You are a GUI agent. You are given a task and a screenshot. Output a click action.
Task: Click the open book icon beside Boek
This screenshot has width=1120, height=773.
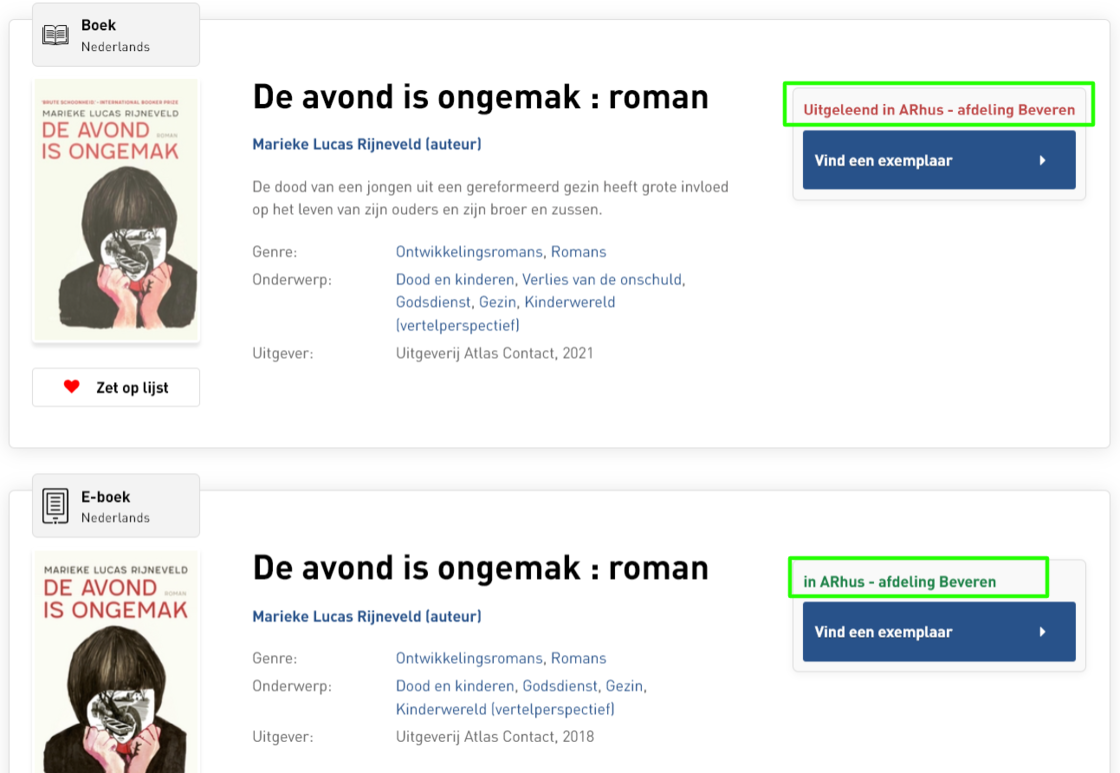[x=56, y=34]
